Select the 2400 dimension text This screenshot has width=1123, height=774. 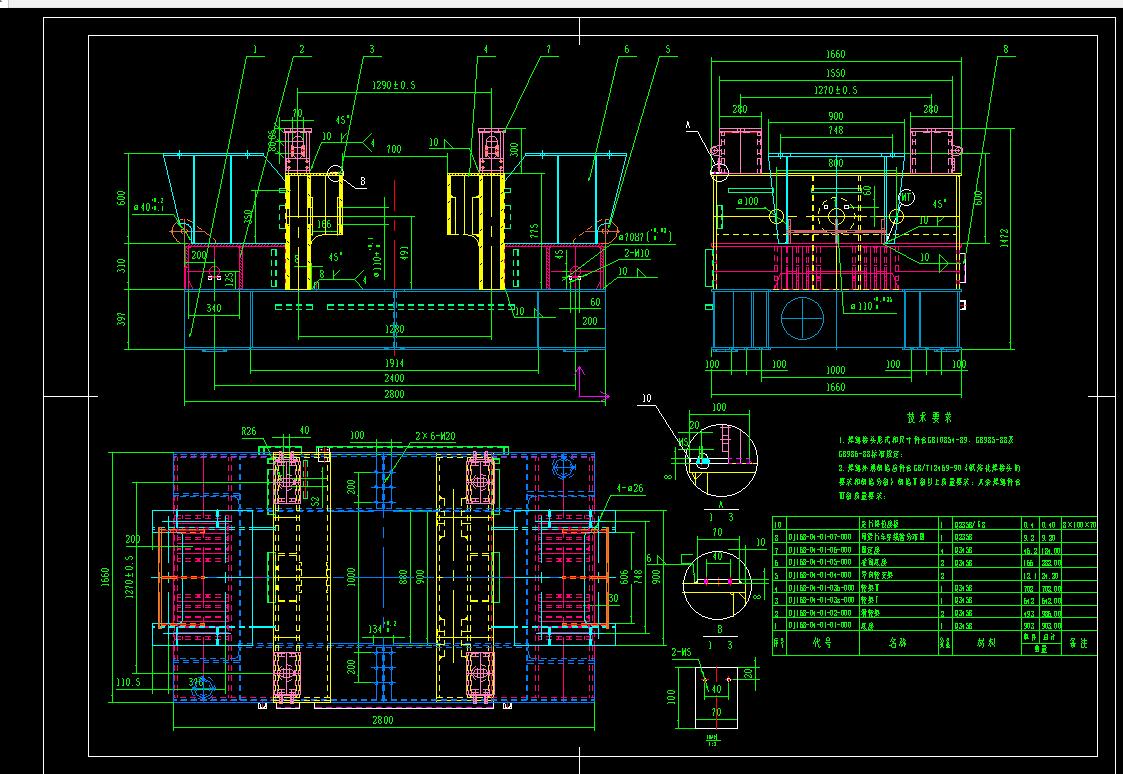click(394, 378)
